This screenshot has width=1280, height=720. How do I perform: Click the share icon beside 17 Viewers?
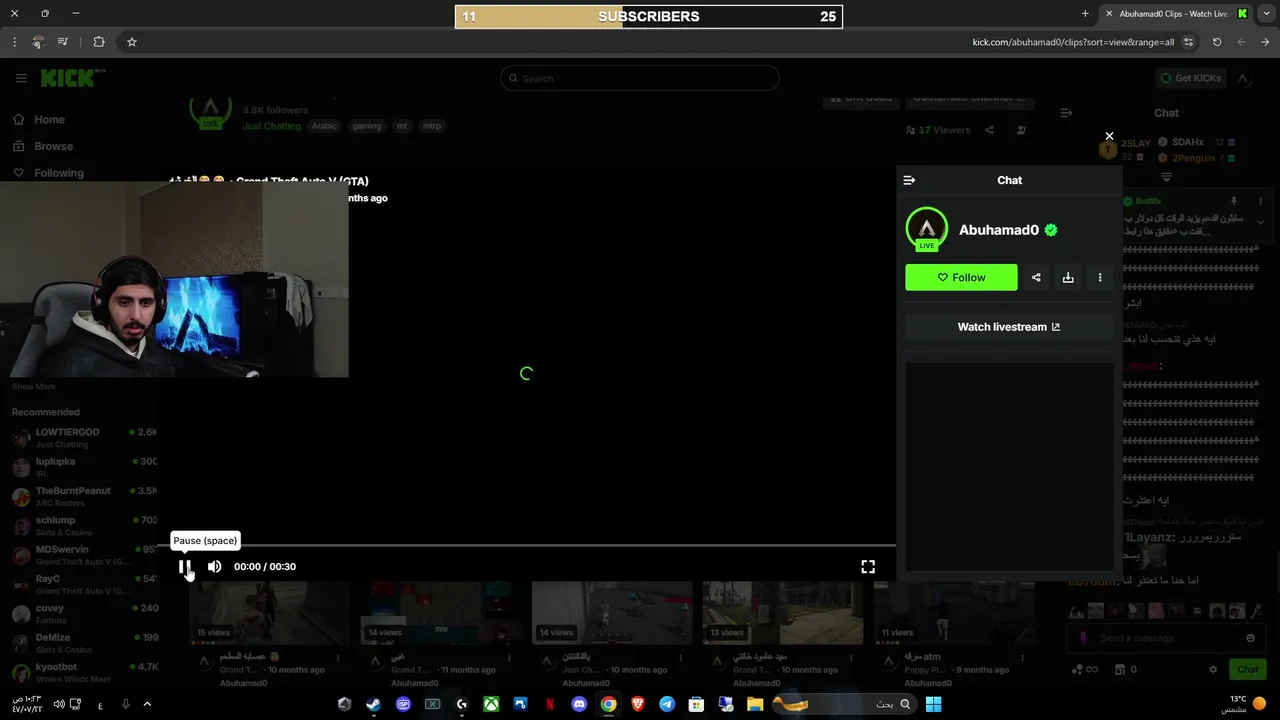point(989,130)
